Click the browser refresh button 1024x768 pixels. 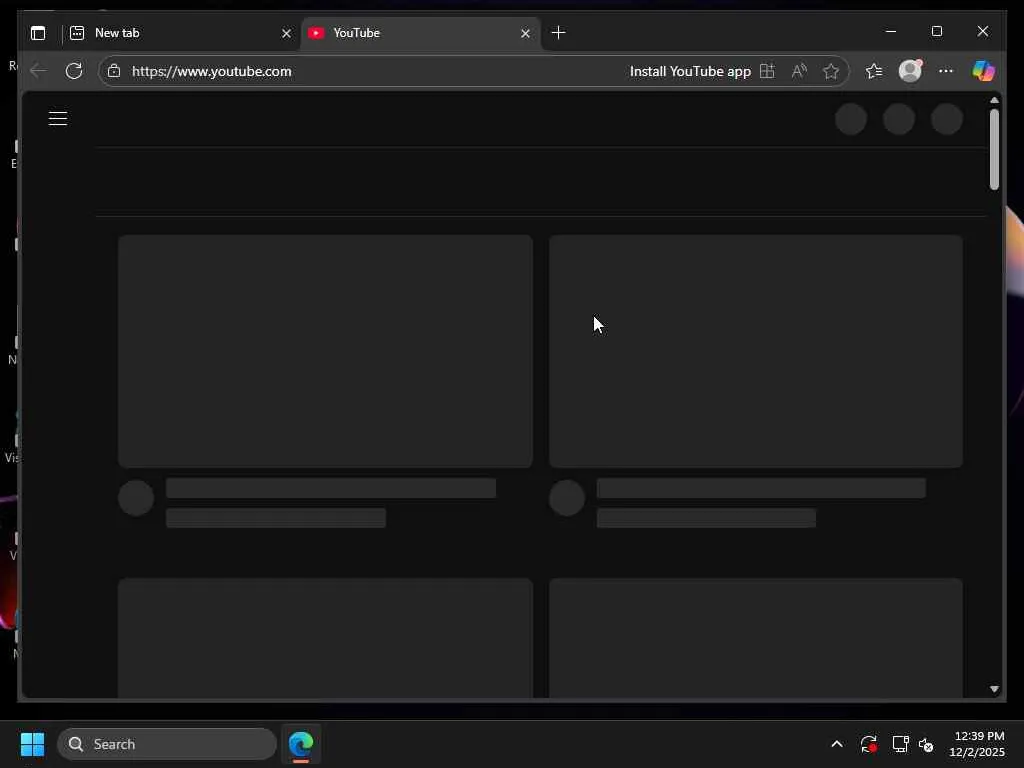tap(74, 71)
